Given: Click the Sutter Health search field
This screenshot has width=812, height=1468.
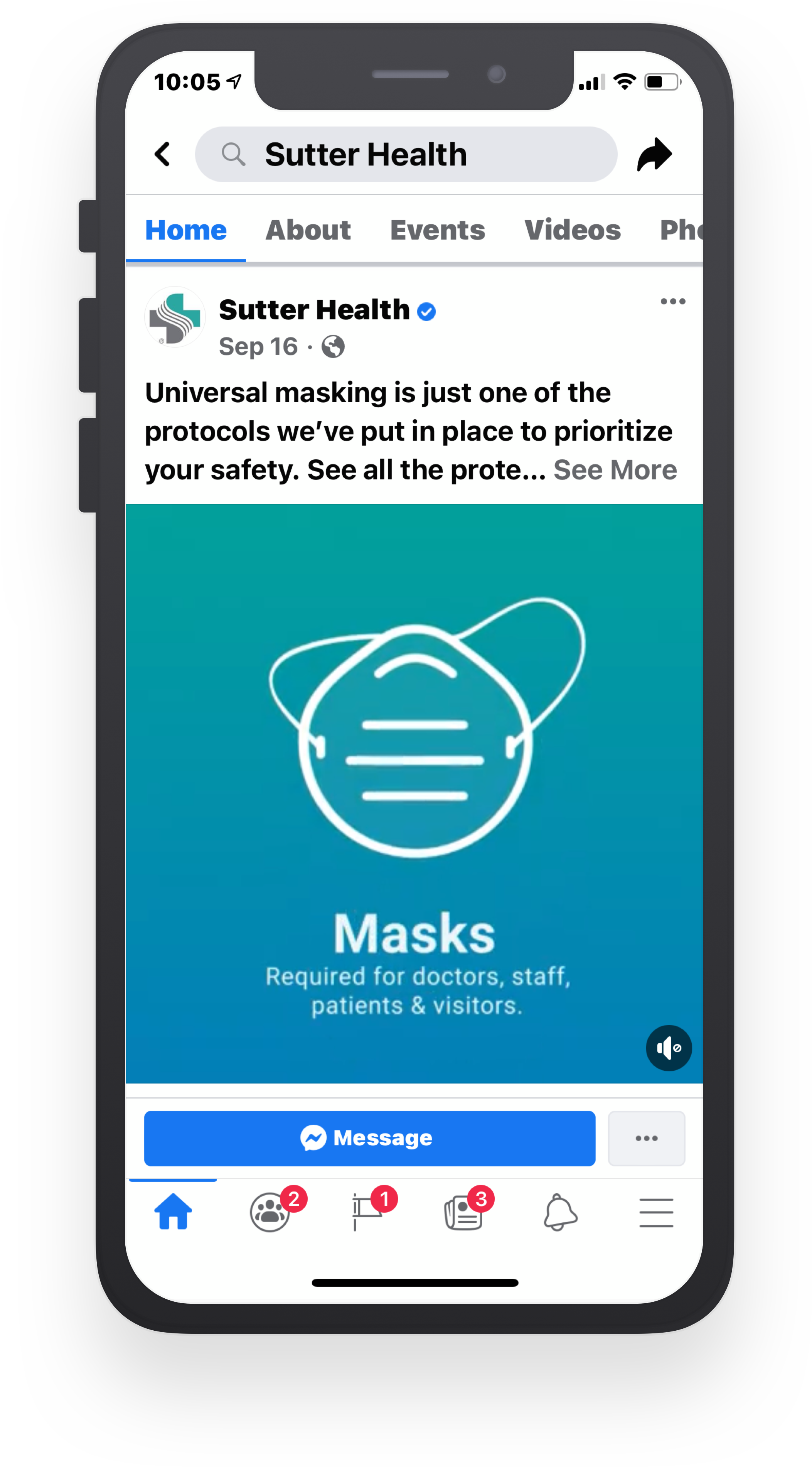Looking at the screenshot, I should pos(406,154).
